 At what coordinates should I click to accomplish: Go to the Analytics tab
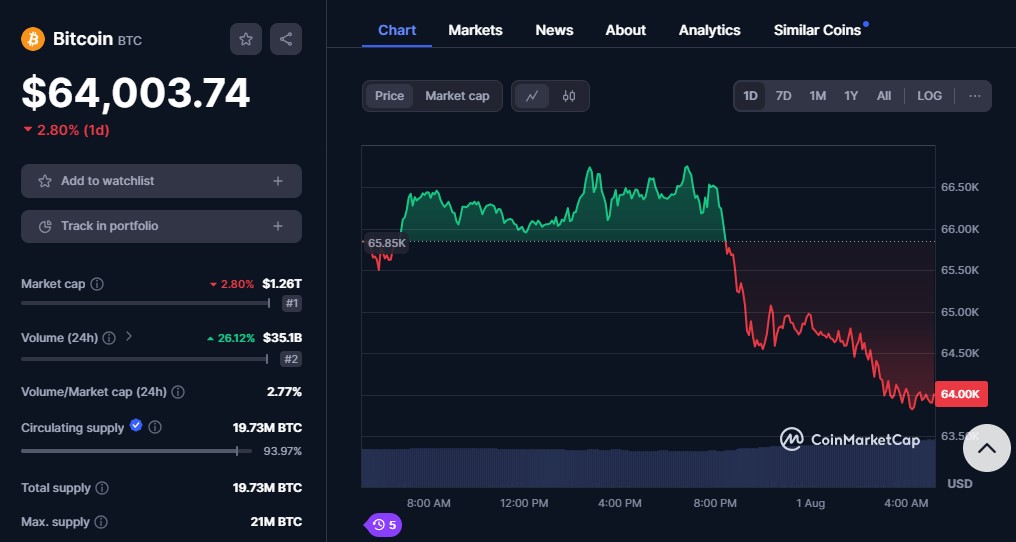(710, 30)
